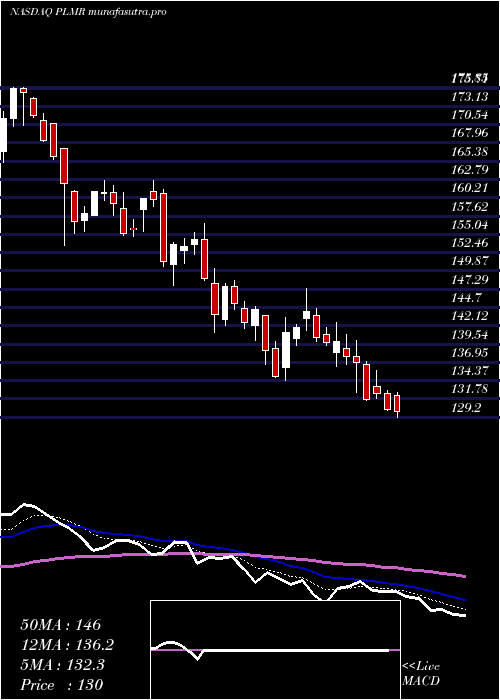Click the 139.54 price axis label
The image size is (500, 700).
(x=470, y=334)
